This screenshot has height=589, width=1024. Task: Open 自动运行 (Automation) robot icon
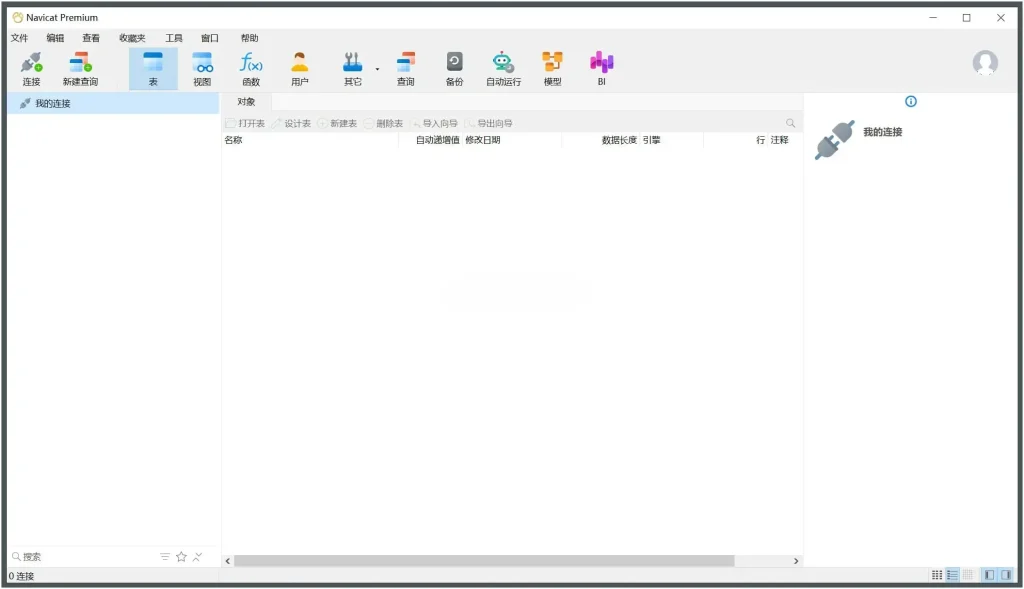click(x=503, y=69)
